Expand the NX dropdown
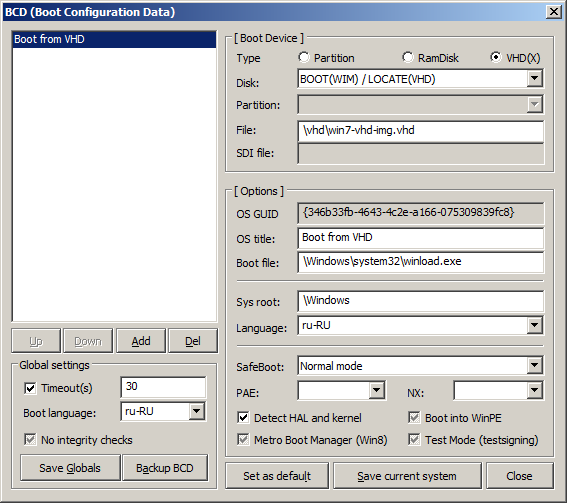 pyautogui.click(x=534, y=390)
